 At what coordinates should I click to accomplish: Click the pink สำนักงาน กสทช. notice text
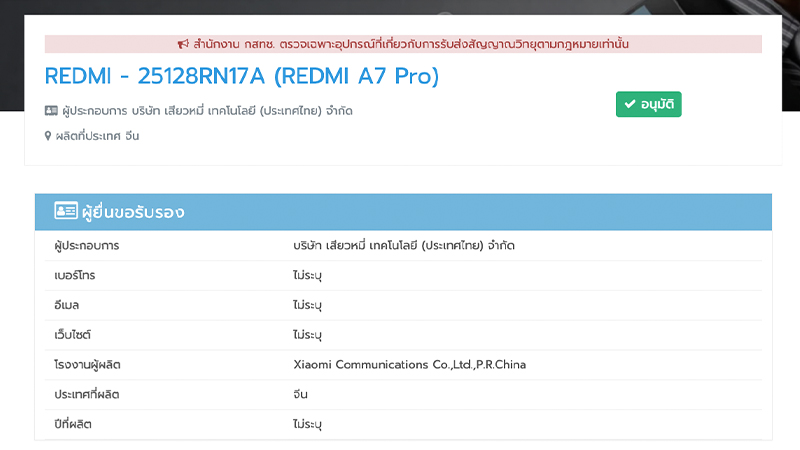pos(411,44)
